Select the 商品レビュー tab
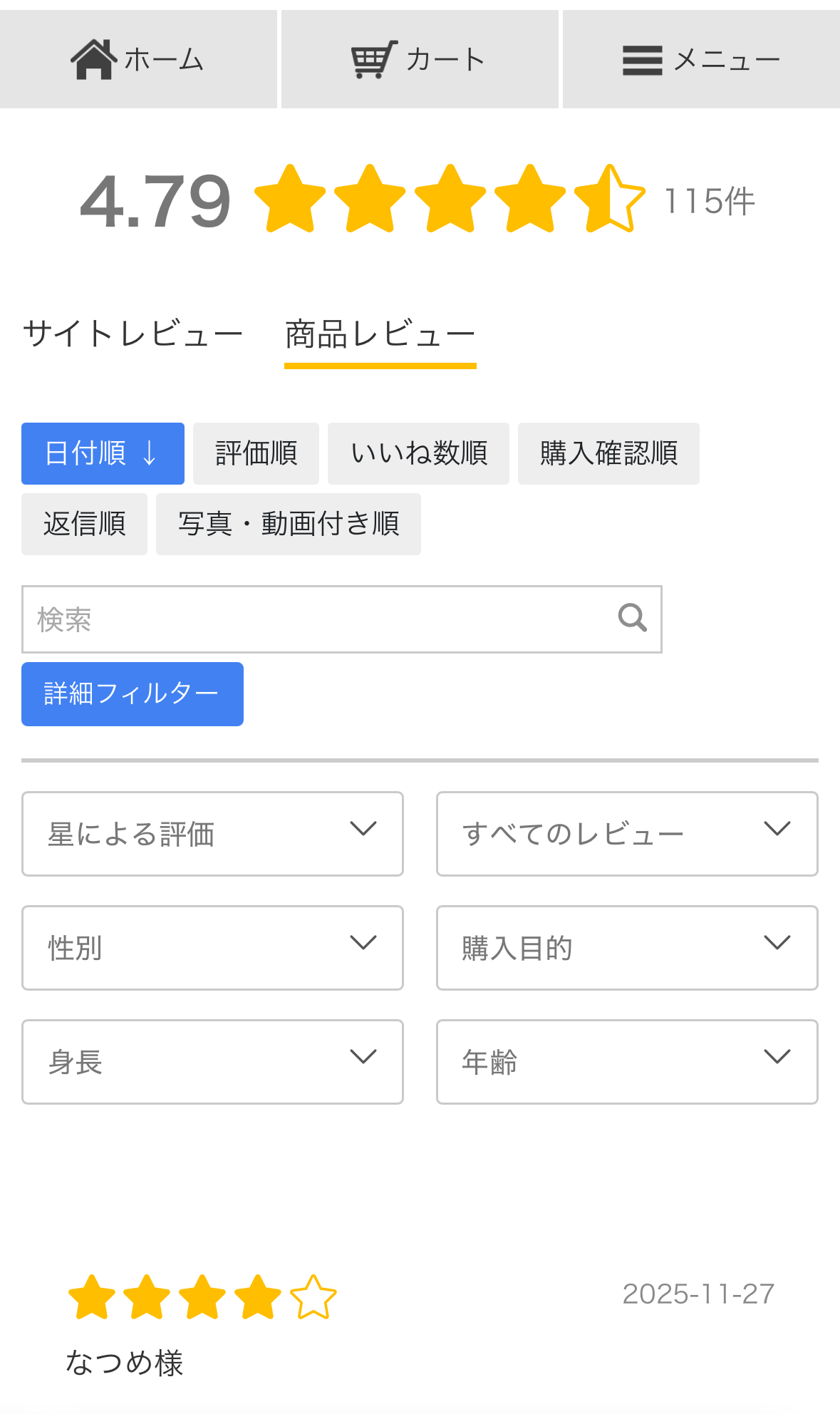This screenshot has width=840, height=1414. point(380,334)
